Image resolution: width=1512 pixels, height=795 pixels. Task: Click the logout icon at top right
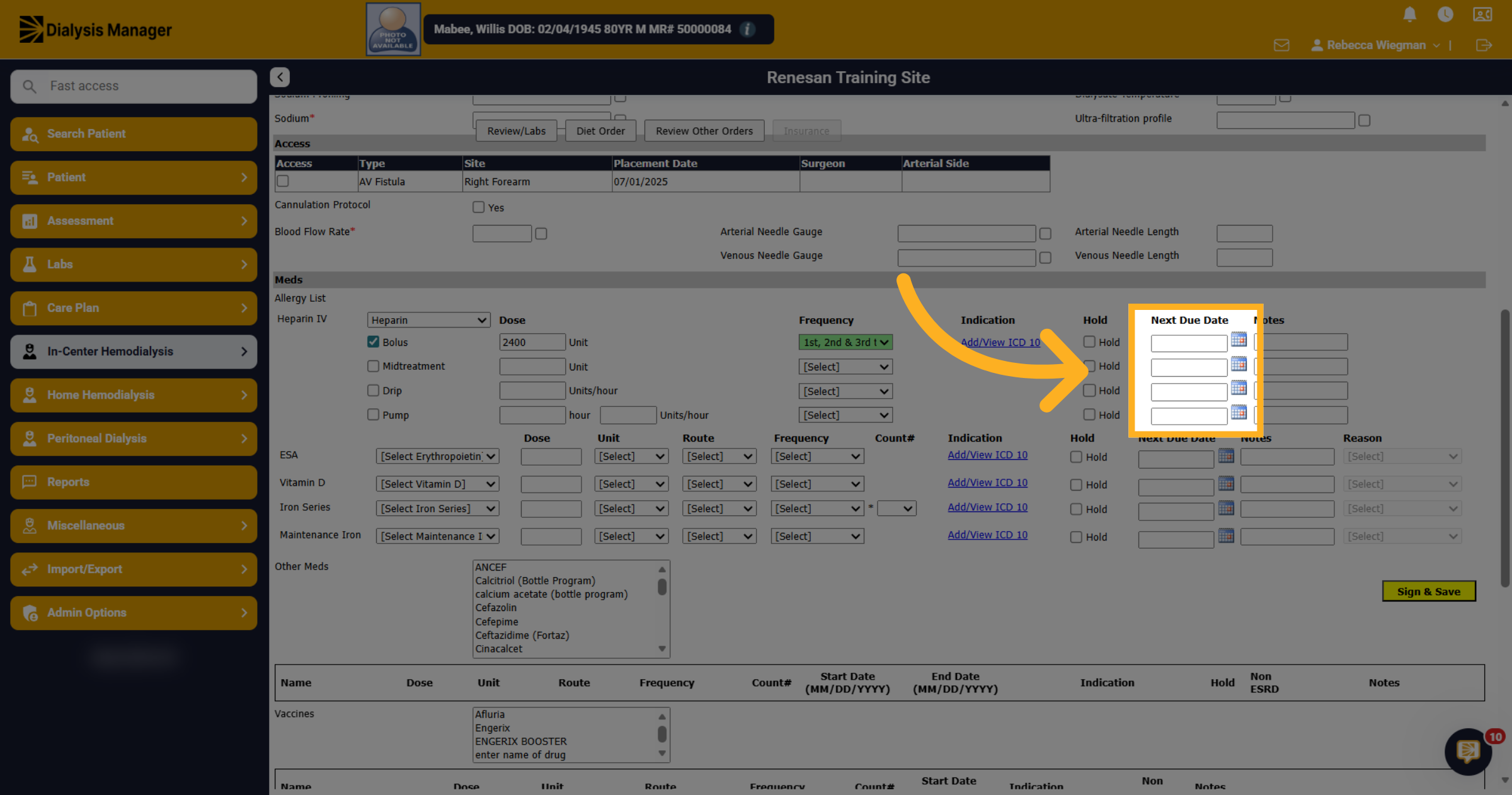tap(1484, 45)
